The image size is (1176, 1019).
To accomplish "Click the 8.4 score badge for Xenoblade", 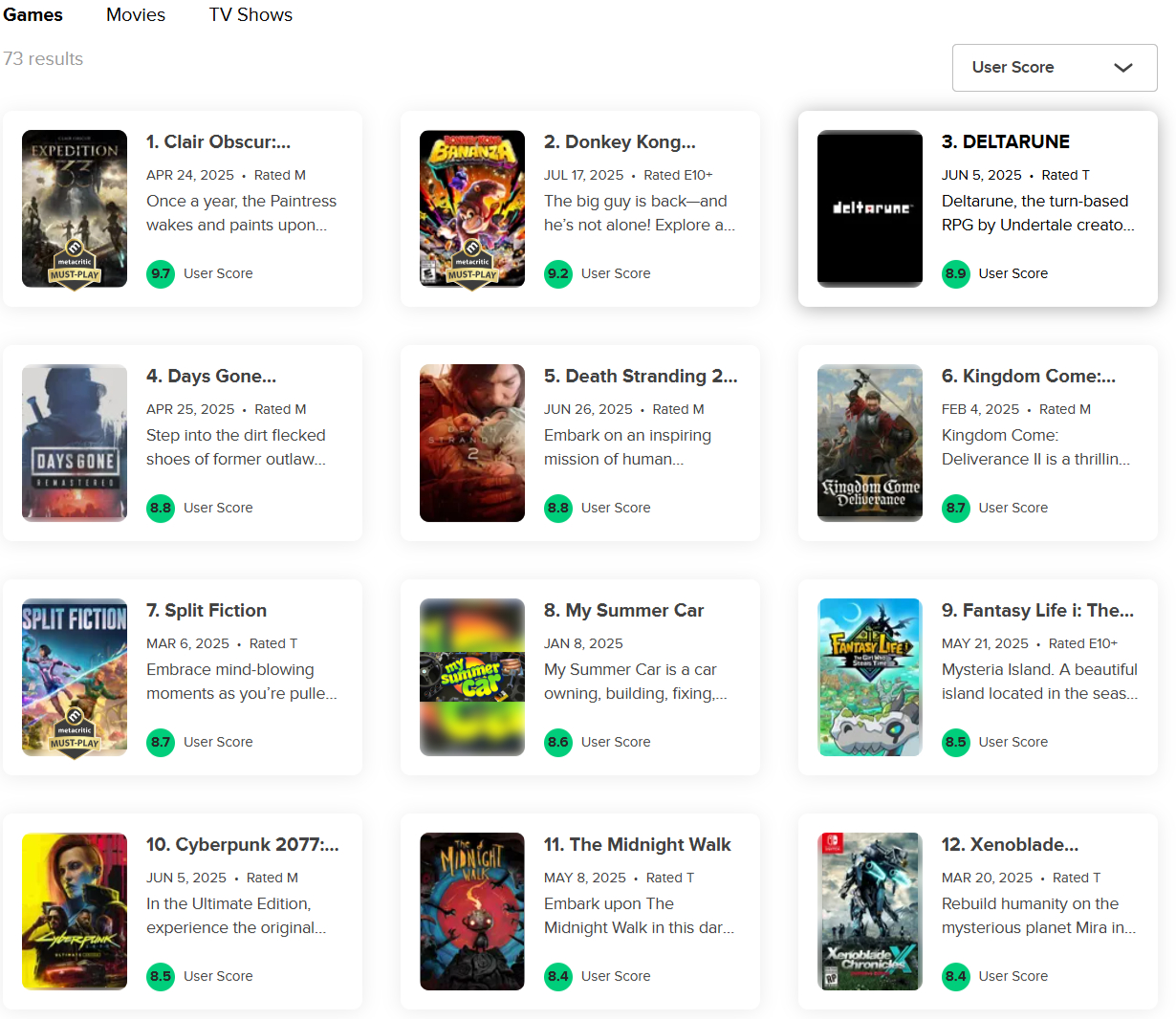I will (x=956, y=976).
